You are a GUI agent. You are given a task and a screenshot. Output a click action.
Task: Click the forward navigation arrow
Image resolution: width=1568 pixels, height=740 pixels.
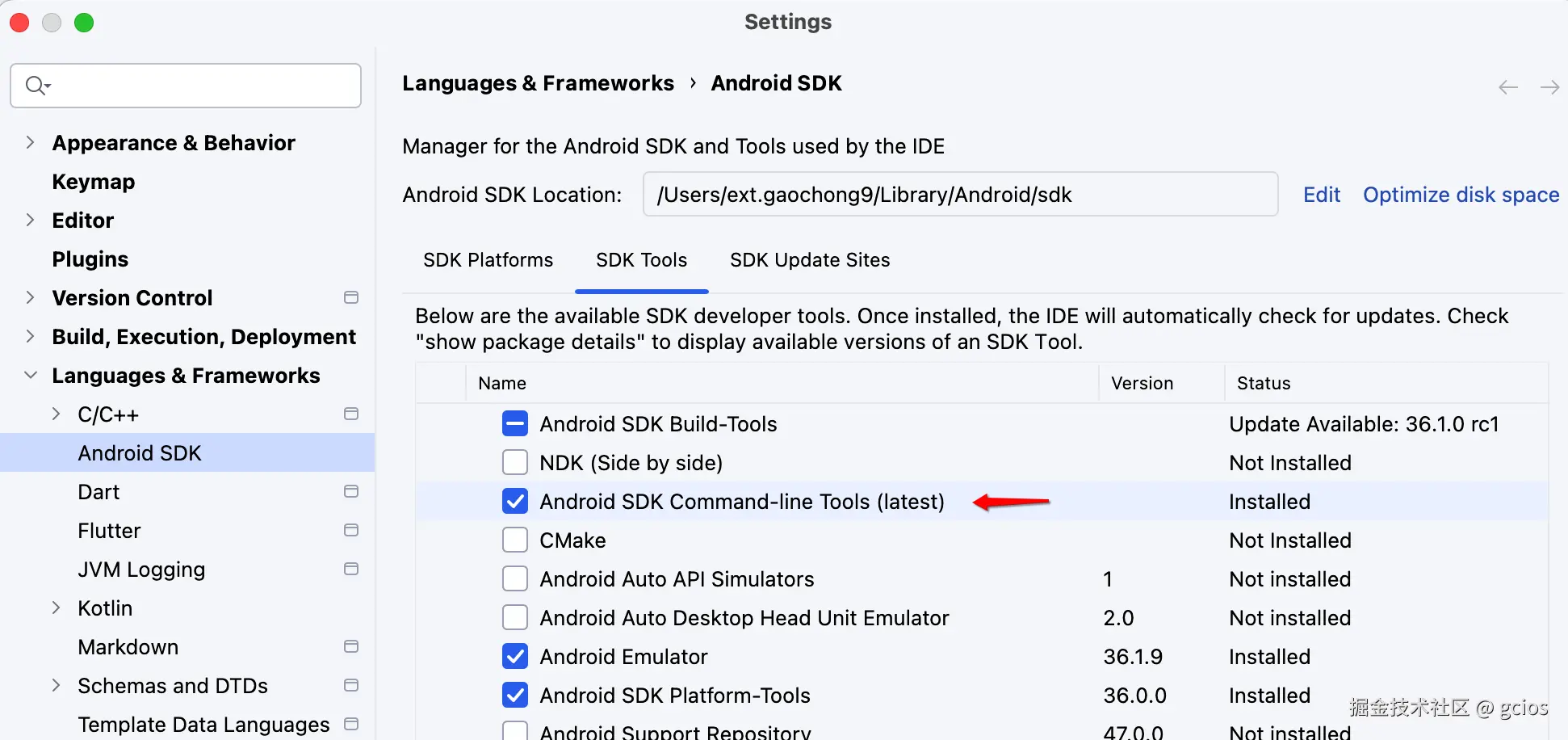pyautogui.click(x=1549, y=87)
